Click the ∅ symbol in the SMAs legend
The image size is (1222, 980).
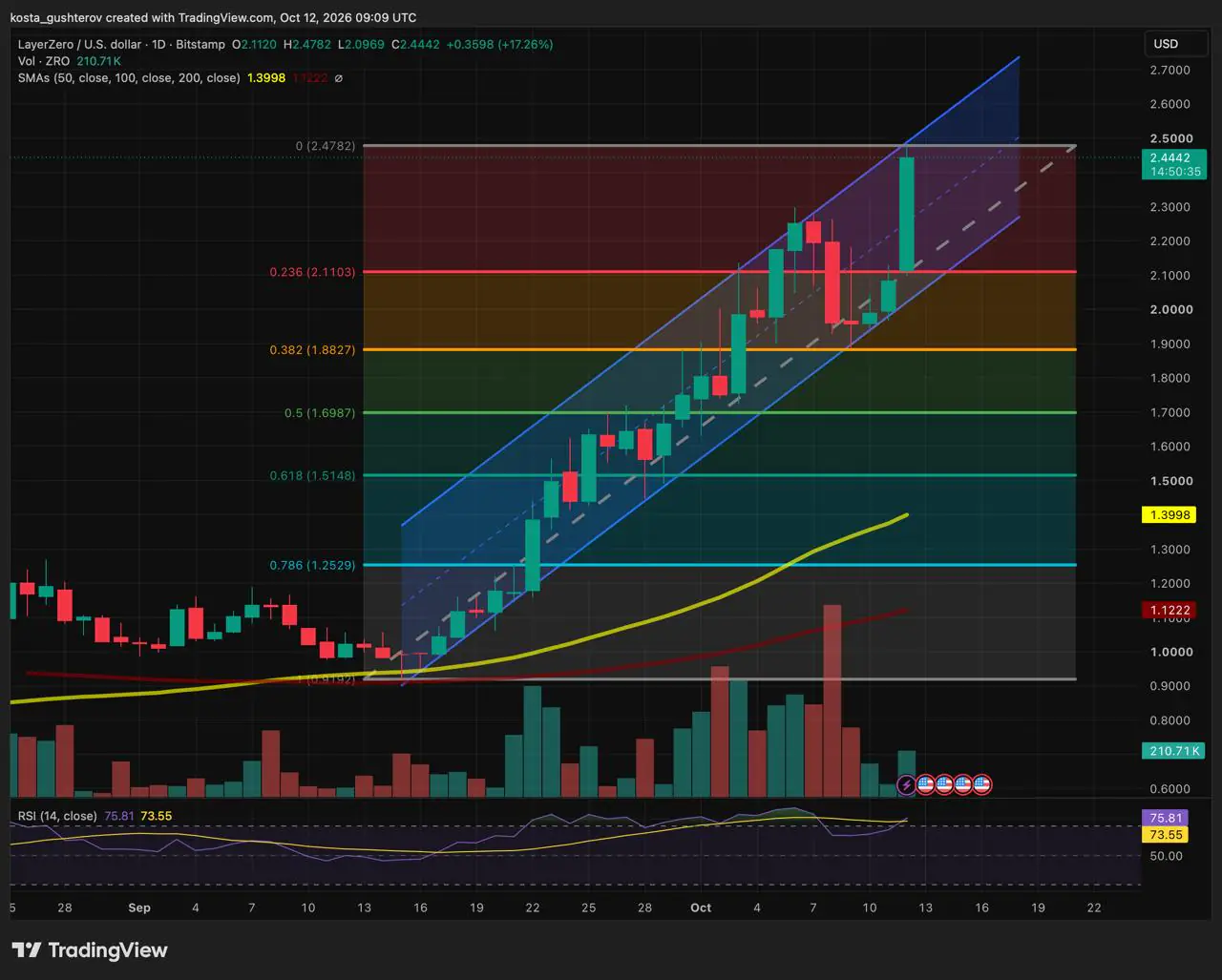(338, 78)
